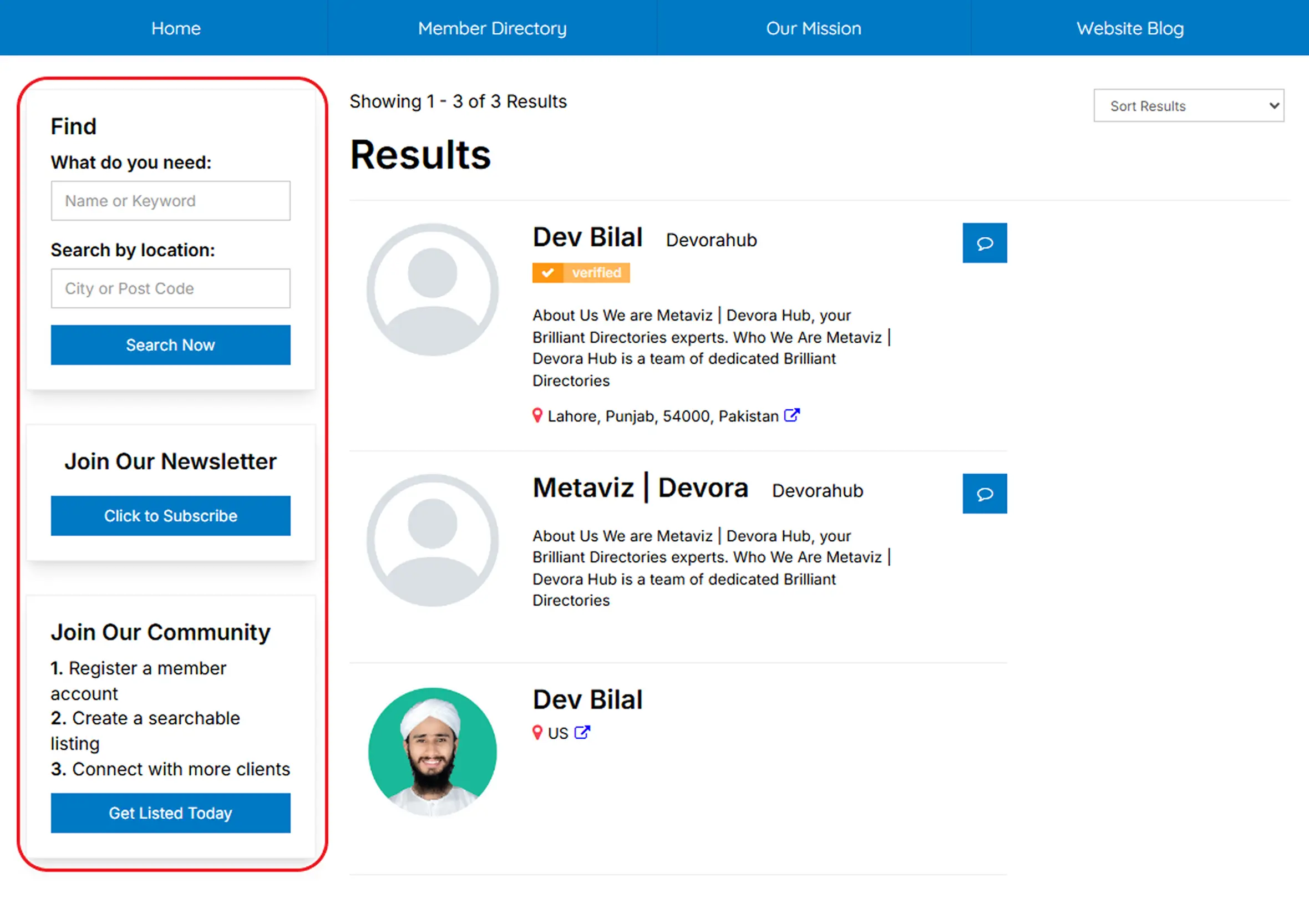Open the external link beside the Lahore address
Screen dimensions: 1309x924
coord(792,415)
